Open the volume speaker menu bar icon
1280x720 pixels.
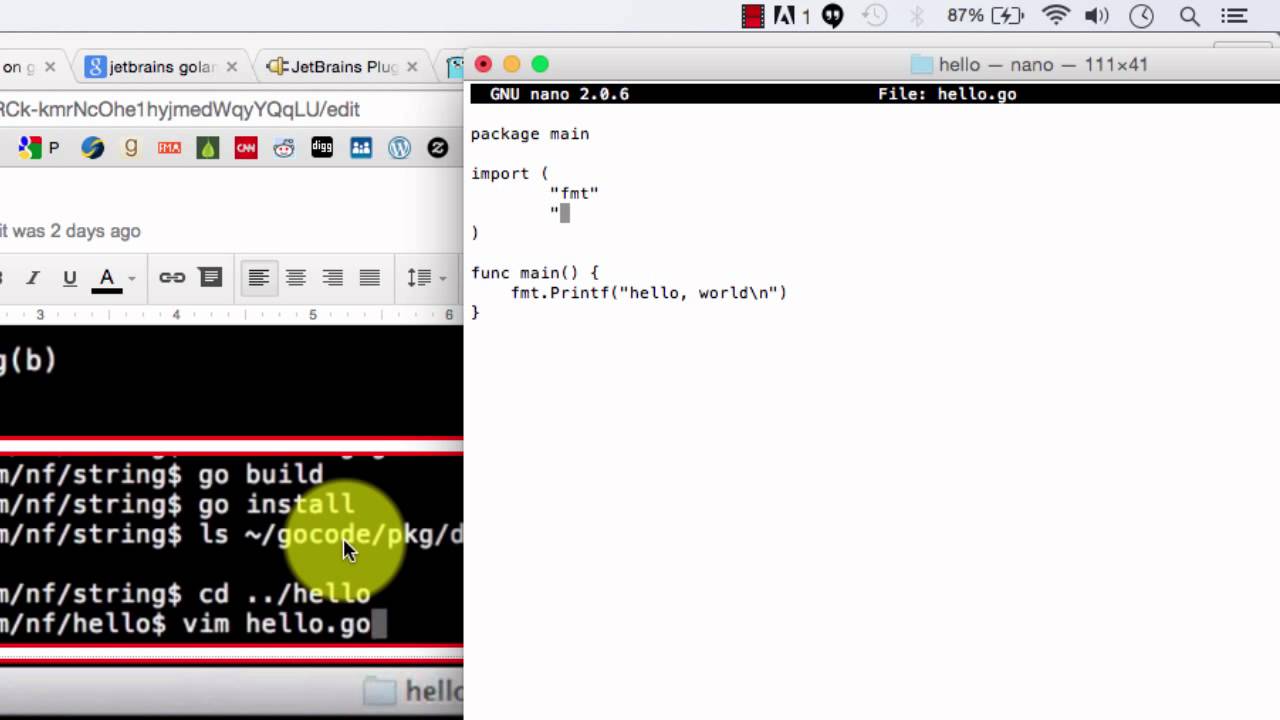pos(1097,16)
